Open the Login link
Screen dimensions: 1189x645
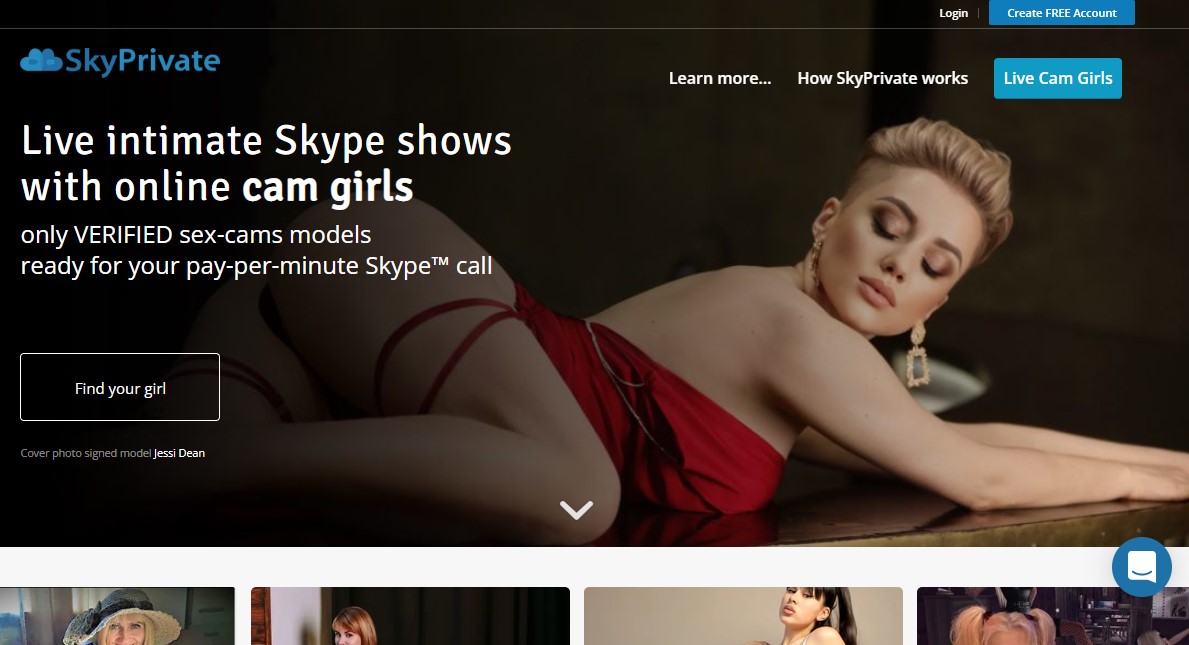953,13
